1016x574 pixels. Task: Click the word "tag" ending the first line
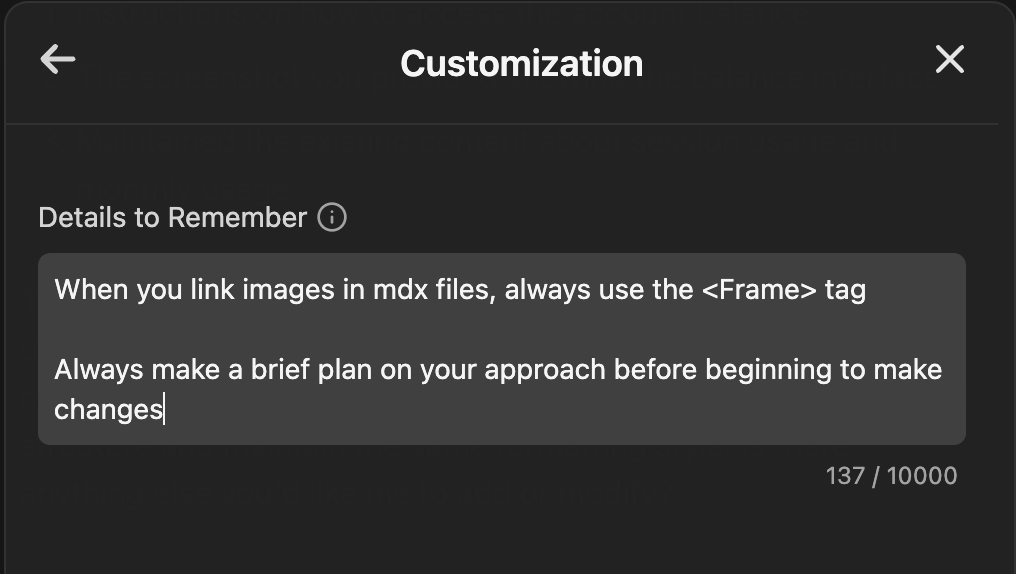click(845, 290)
